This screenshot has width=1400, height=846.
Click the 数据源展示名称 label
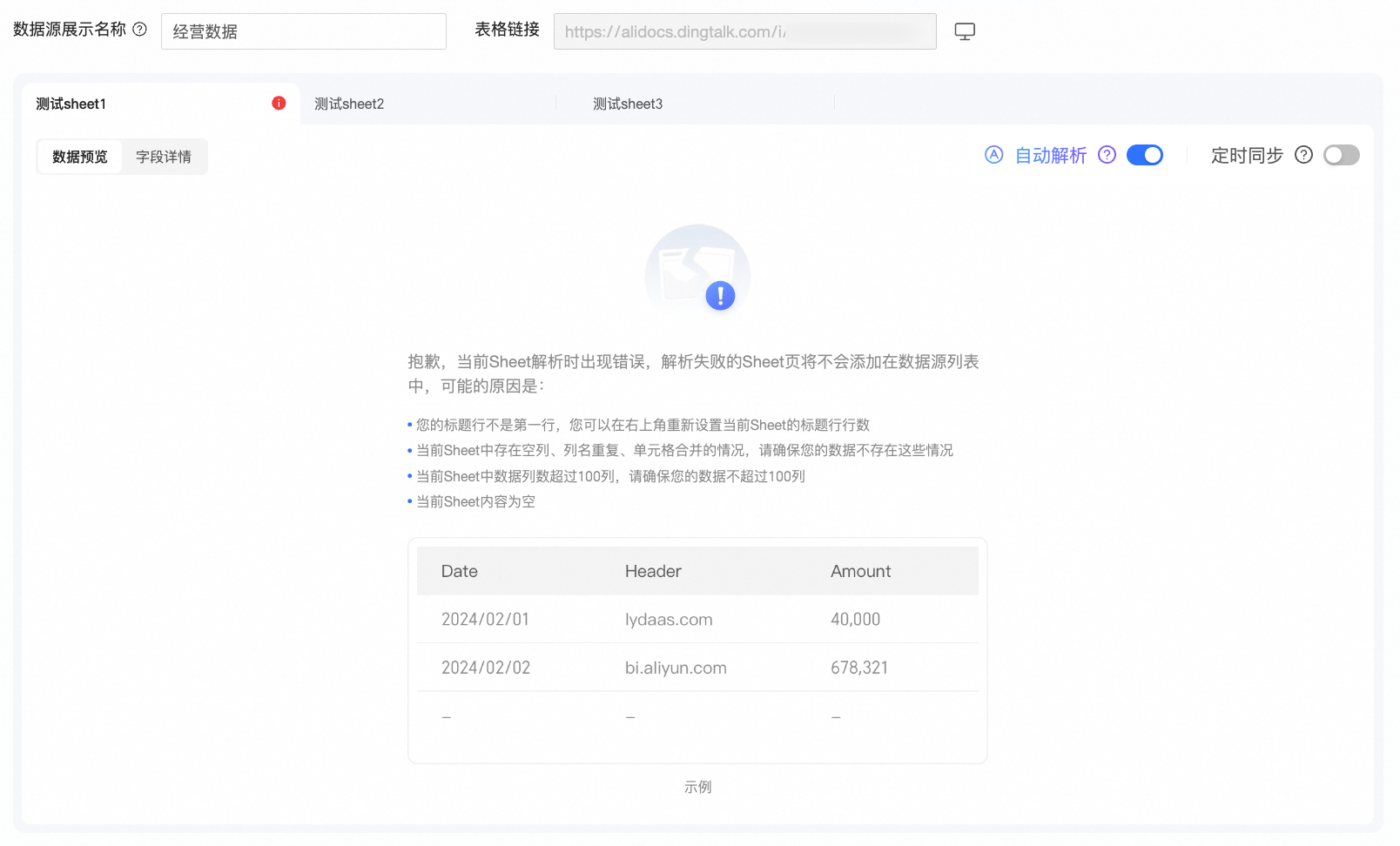pos(70,30)
